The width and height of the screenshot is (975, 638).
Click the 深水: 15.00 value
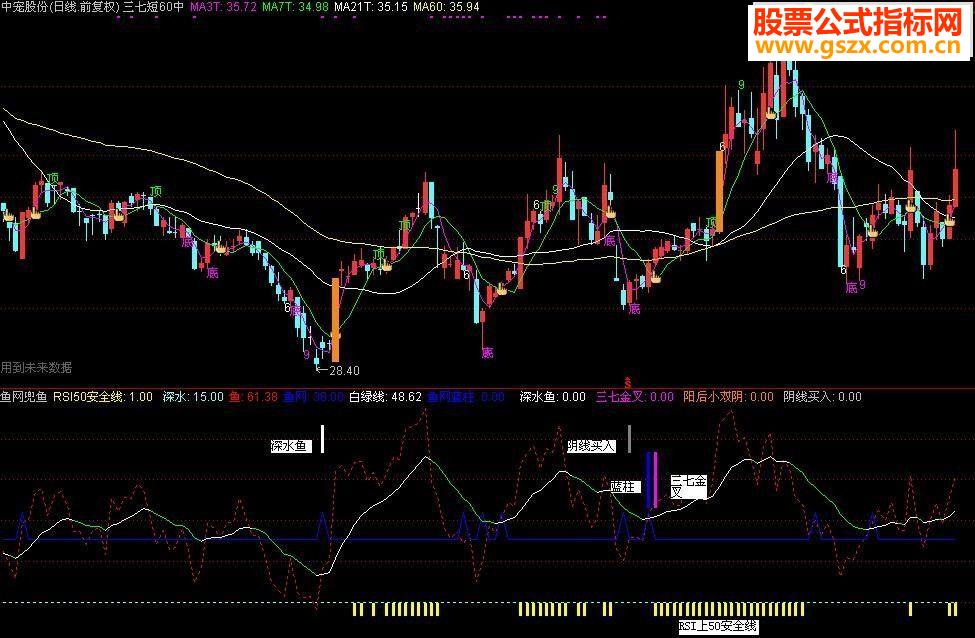(193, 397)
